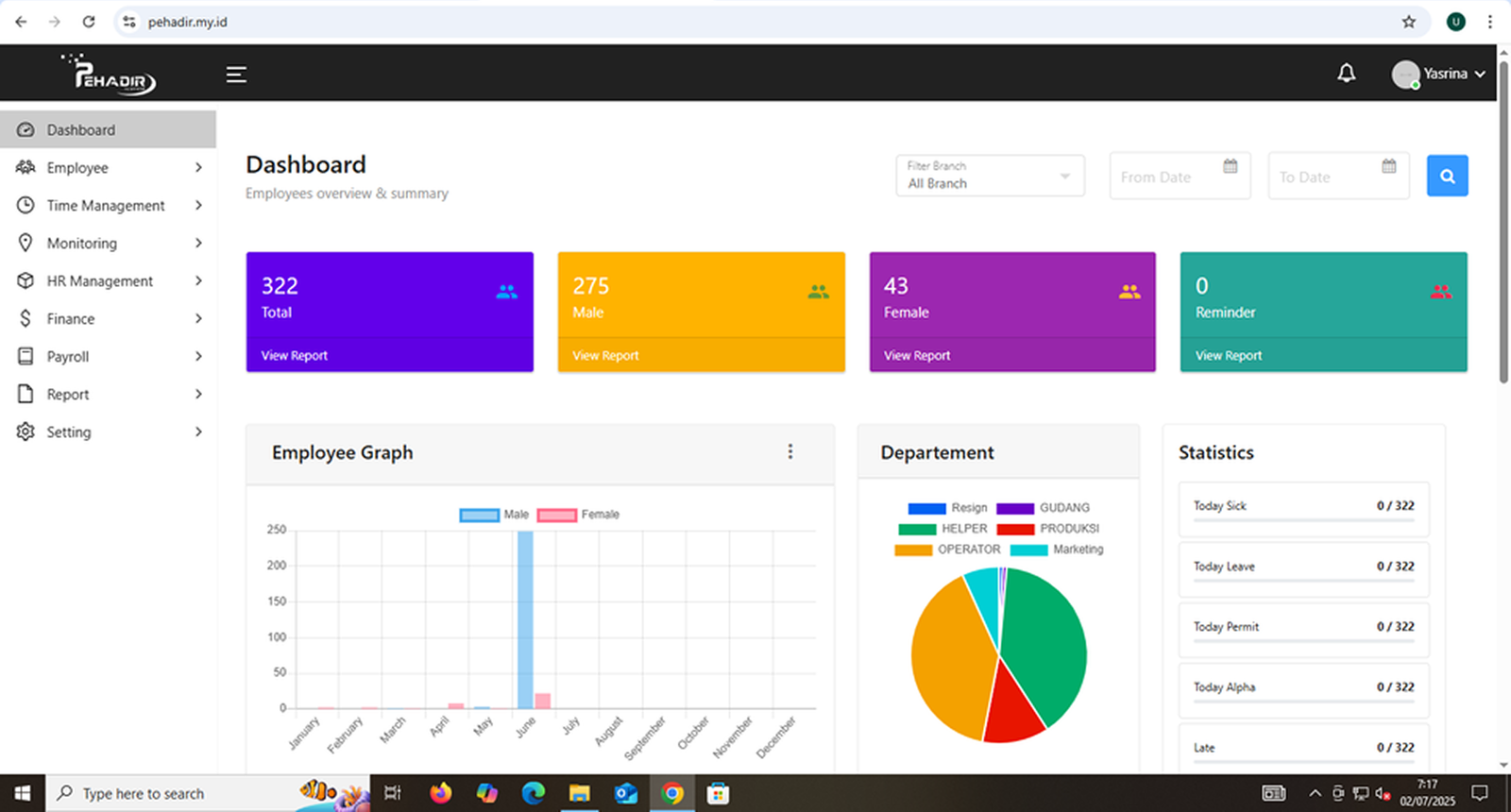Click the blue search filter button
The height and width of the screenshot is (812, 1511).
[1447, 176]
